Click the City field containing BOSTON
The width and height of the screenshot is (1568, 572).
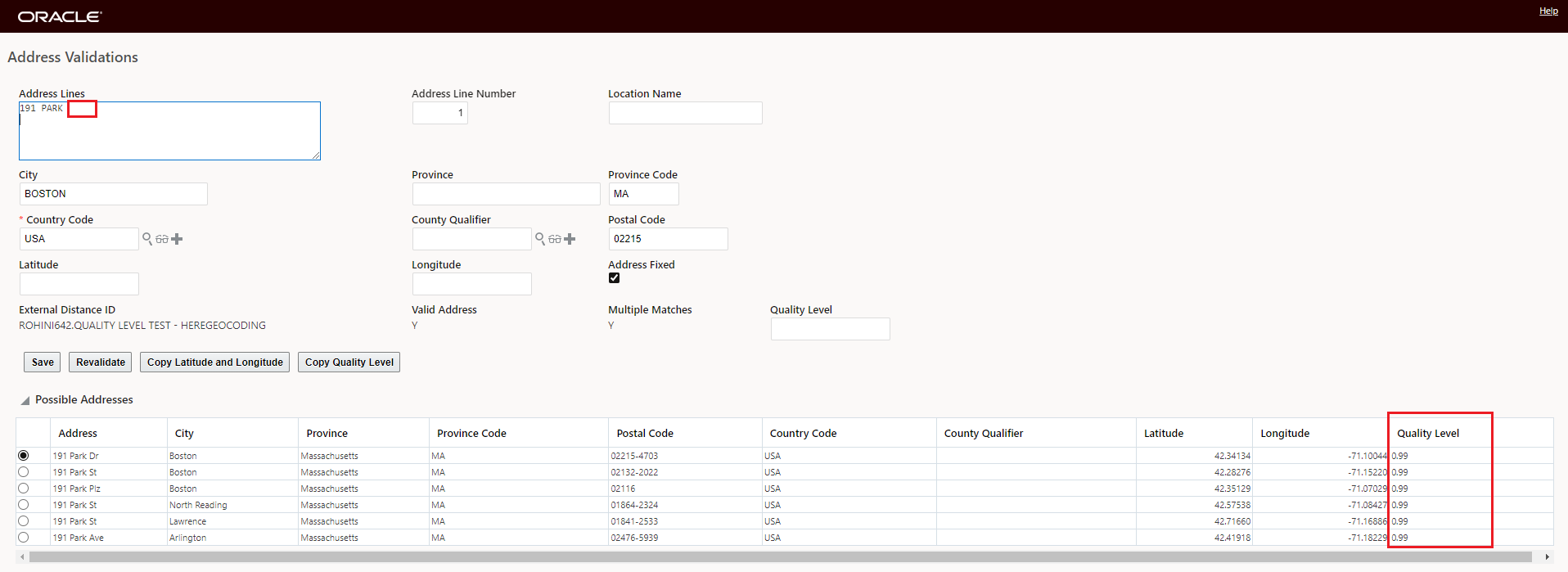(113, 194)
